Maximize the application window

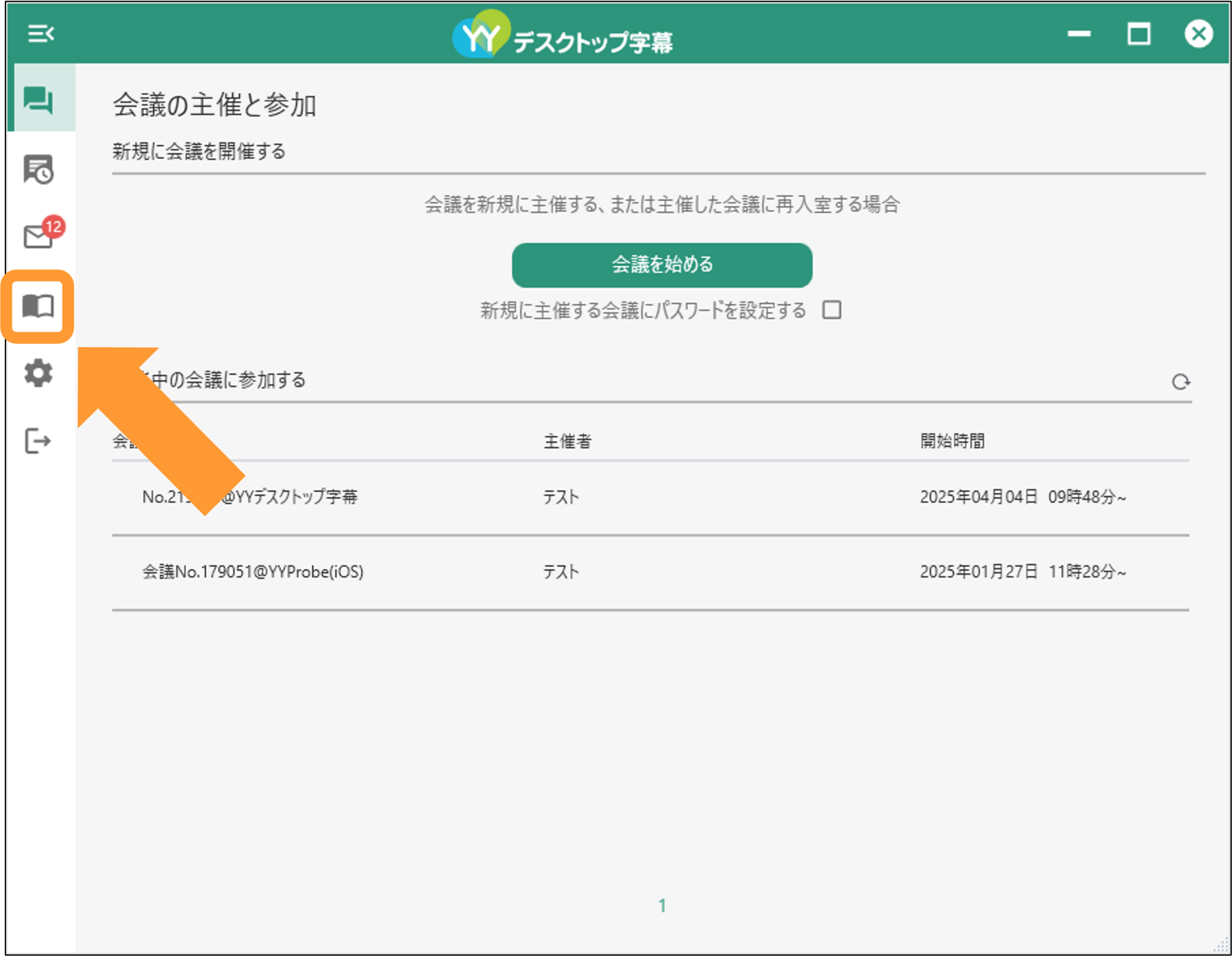click(1139, 34)
